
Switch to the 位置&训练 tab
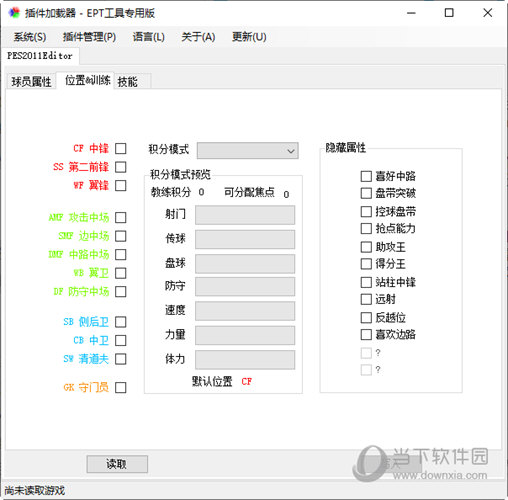tap(87, 80)
